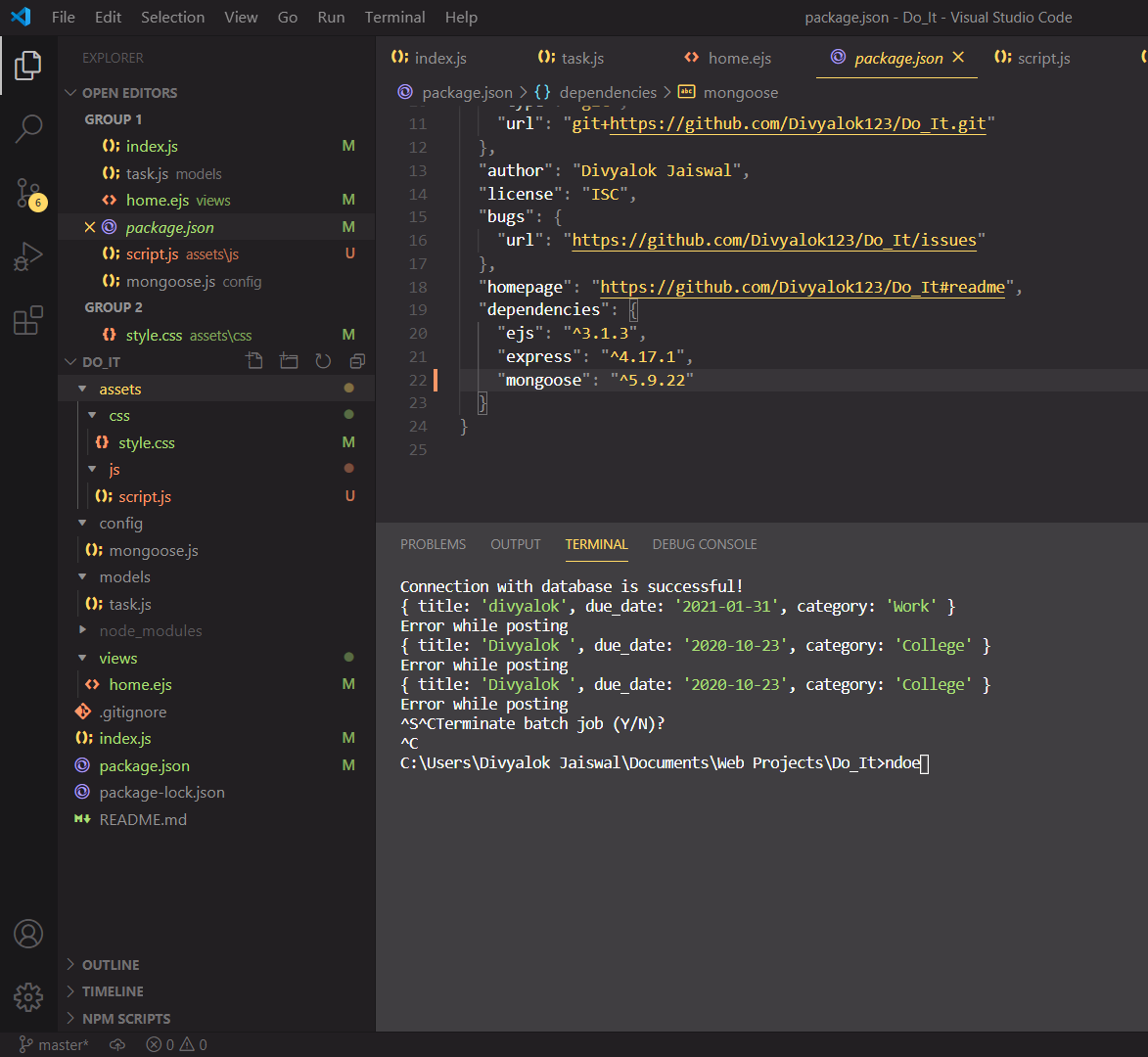Open the Extensions view
Image resolution: width=1148 pixels, height=1057 pixels.
click(27, 321)
